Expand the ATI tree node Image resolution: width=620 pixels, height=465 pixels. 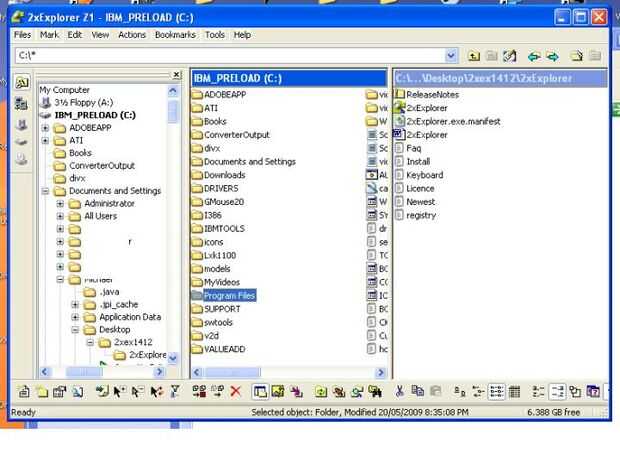45,140
